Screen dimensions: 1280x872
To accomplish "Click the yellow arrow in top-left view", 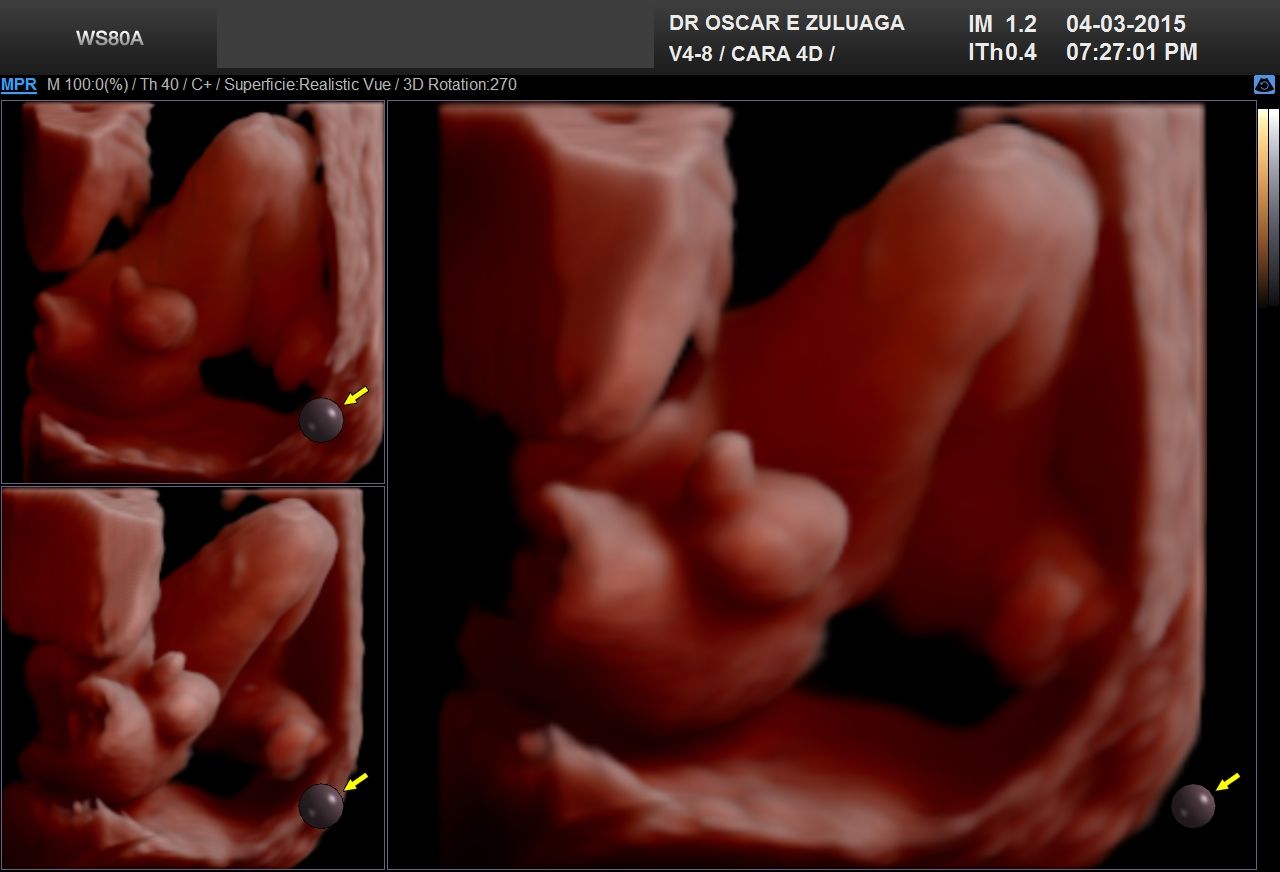I will pyautogui.click(x=356, y=395).
